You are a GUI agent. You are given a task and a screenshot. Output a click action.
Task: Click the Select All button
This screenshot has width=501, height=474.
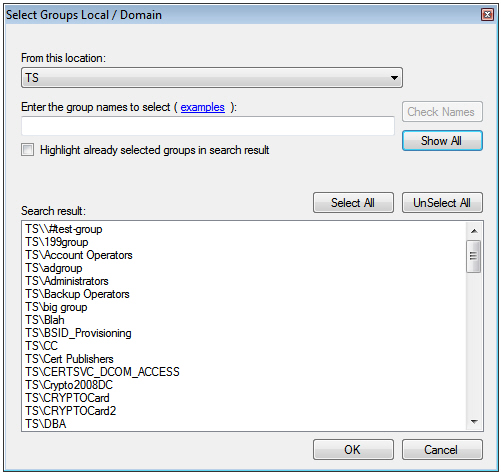coord(353,203)
